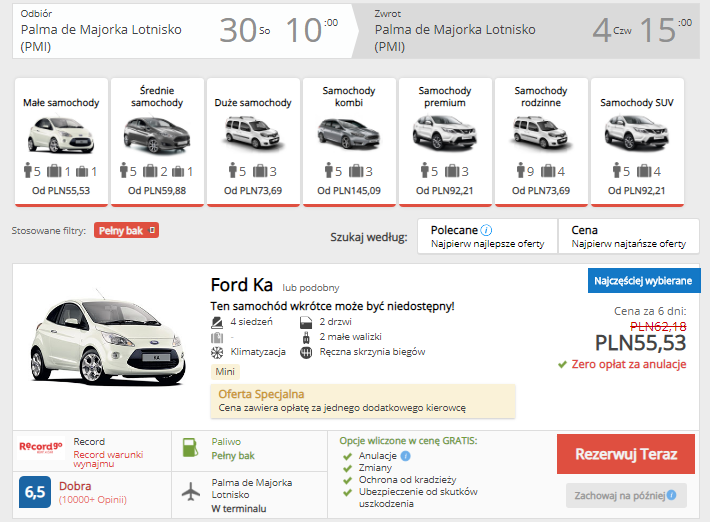Click info icon next to Polecane
The width and height of the screenshot is (710, 522).
point(486,230)
